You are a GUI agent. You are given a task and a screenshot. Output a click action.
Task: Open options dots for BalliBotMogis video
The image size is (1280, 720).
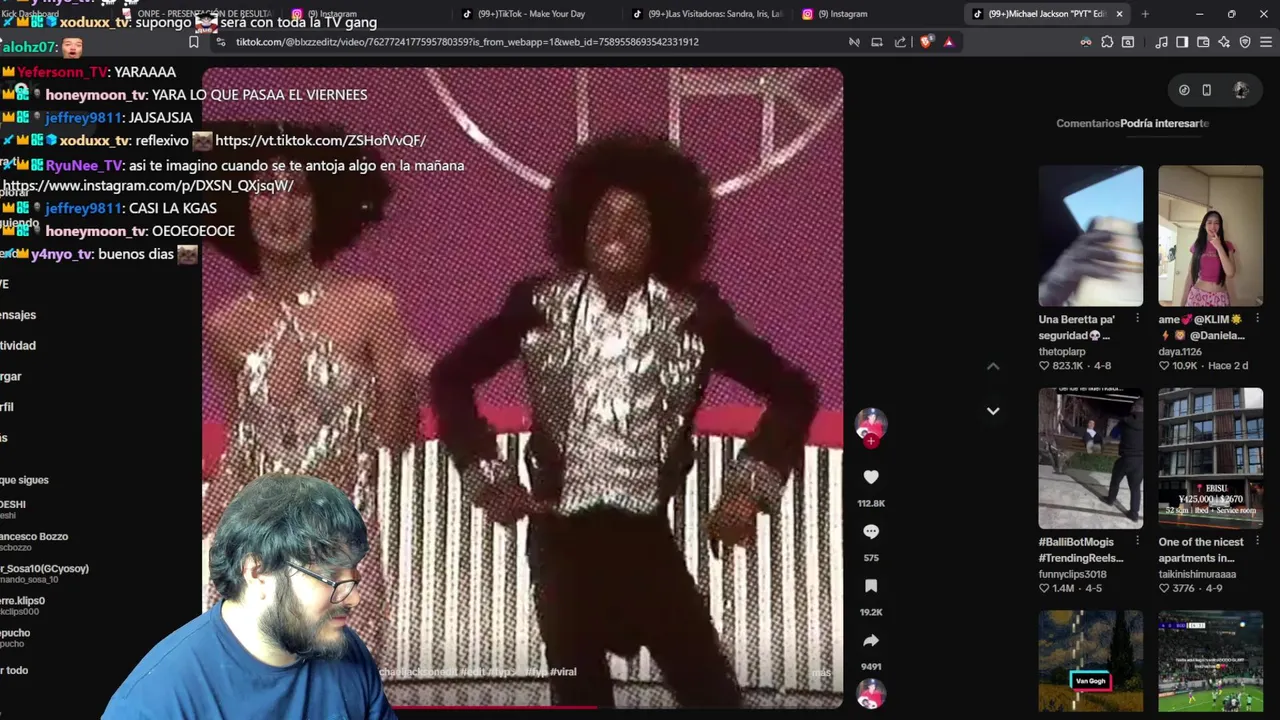click(x=1137, y=541)
